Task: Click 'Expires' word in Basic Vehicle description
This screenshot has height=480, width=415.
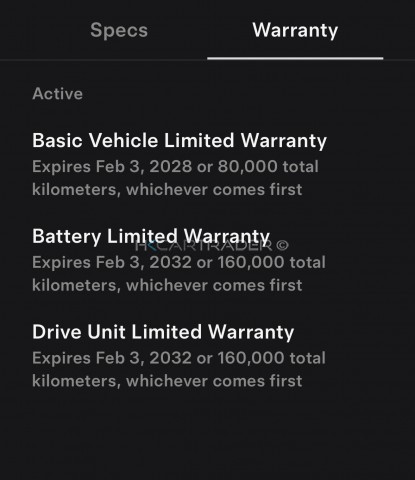Action: coord(61,167)
